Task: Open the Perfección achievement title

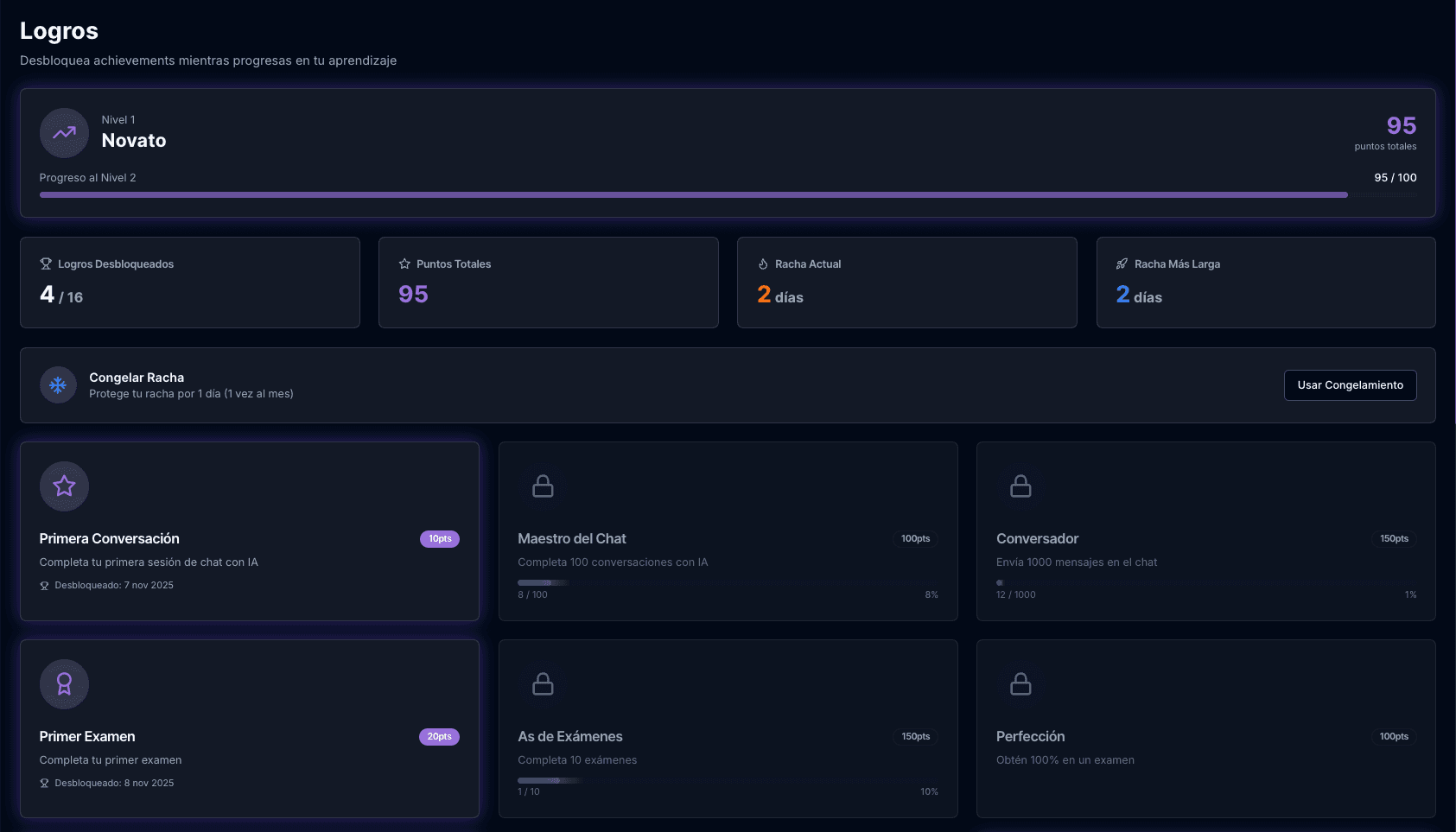Action: coord(1030,737)
